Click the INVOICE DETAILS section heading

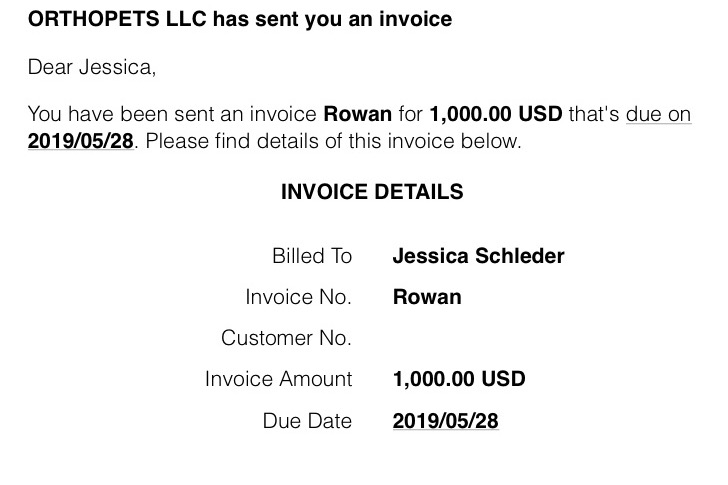coord(372,192)
